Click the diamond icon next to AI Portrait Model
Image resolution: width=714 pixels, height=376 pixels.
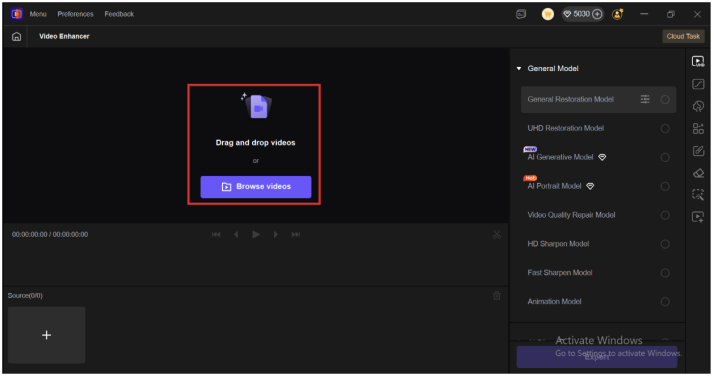[x=590, y=186]
